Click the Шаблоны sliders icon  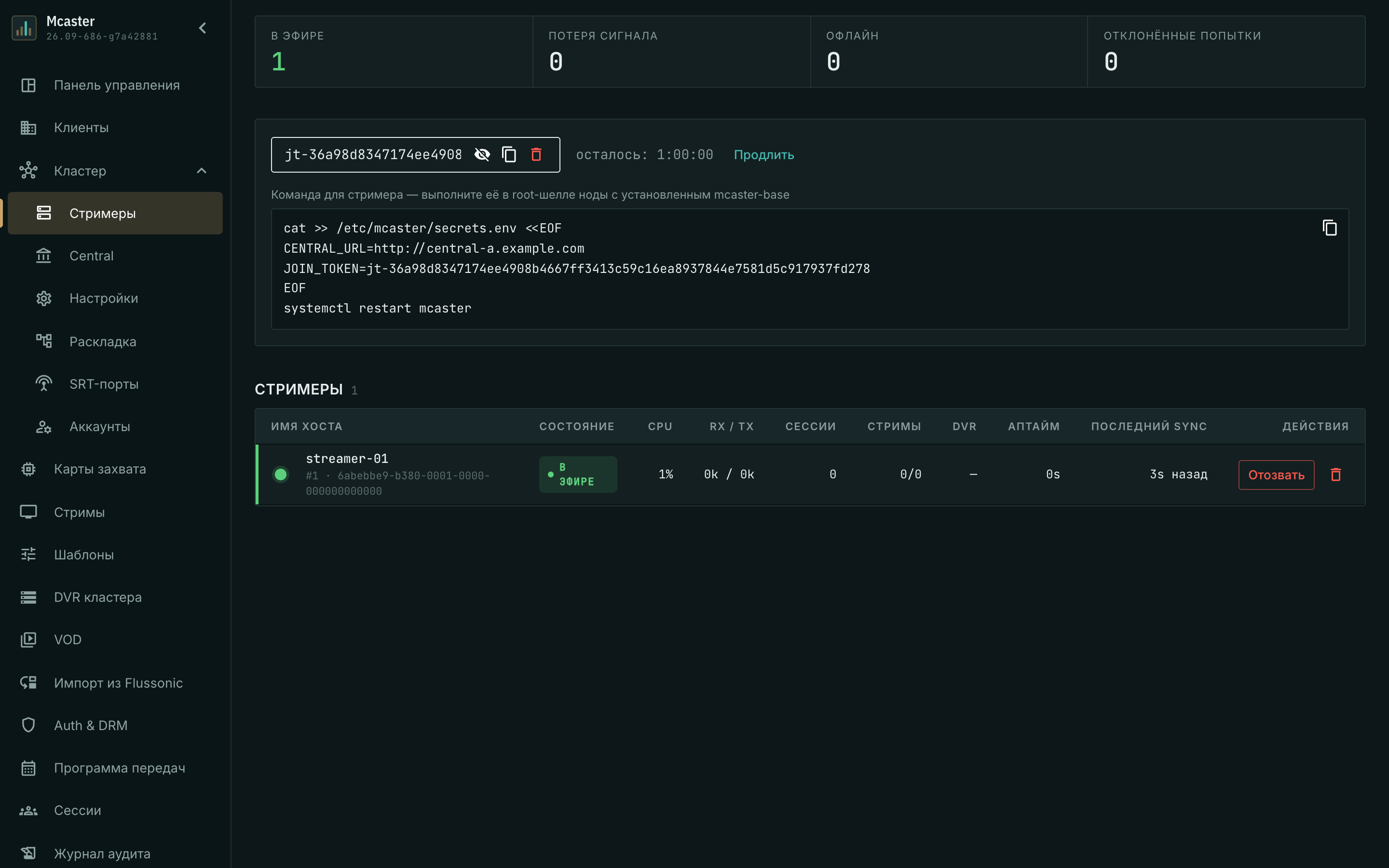28,555
